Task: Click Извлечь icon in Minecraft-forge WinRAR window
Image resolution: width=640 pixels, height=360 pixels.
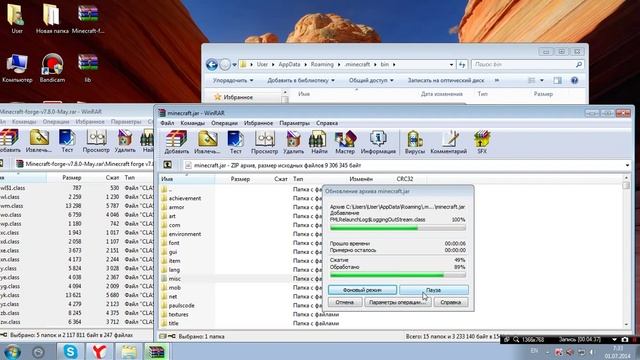Action: [x=38, y=141]
